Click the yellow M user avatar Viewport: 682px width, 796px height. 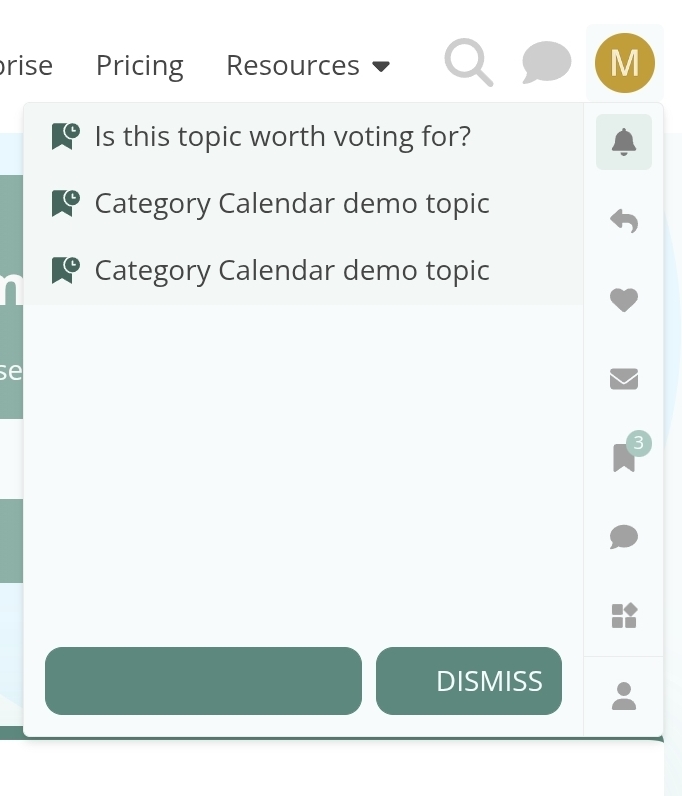pyautogui.click(x=624, y=63)
